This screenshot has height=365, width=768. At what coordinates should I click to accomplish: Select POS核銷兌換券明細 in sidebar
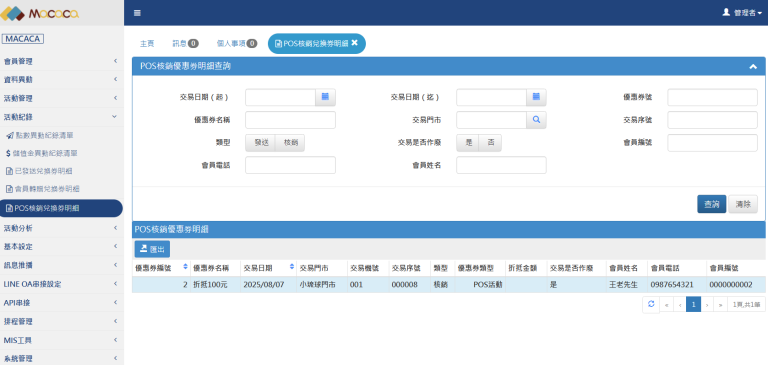[x=61, y=208]
